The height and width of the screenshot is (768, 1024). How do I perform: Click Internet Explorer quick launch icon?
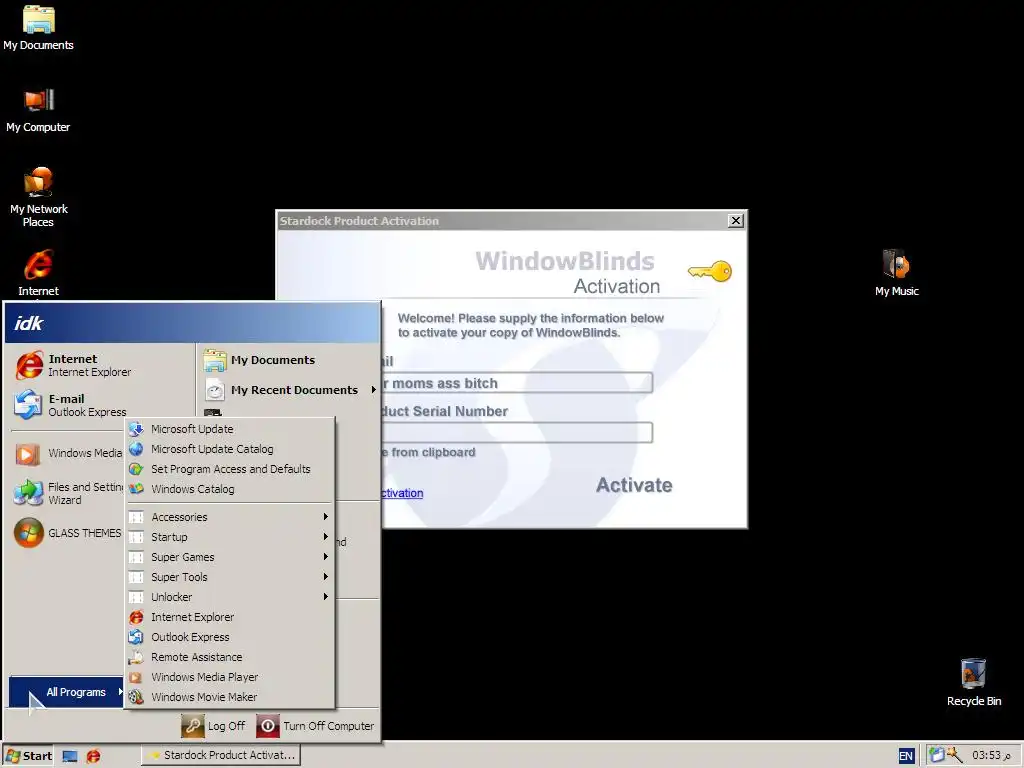(x=93, y=756)
